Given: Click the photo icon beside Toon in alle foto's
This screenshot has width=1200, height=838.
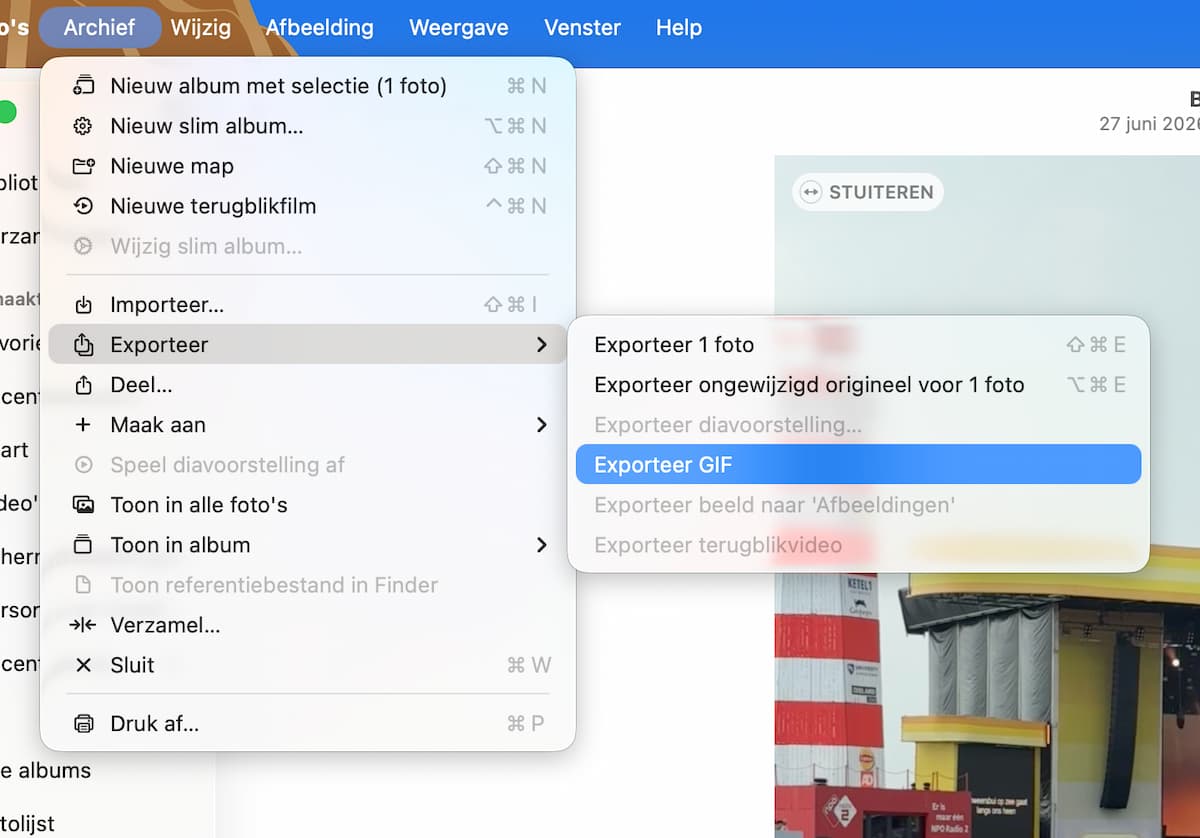Looking at the screenshot, I should [84, 505].
